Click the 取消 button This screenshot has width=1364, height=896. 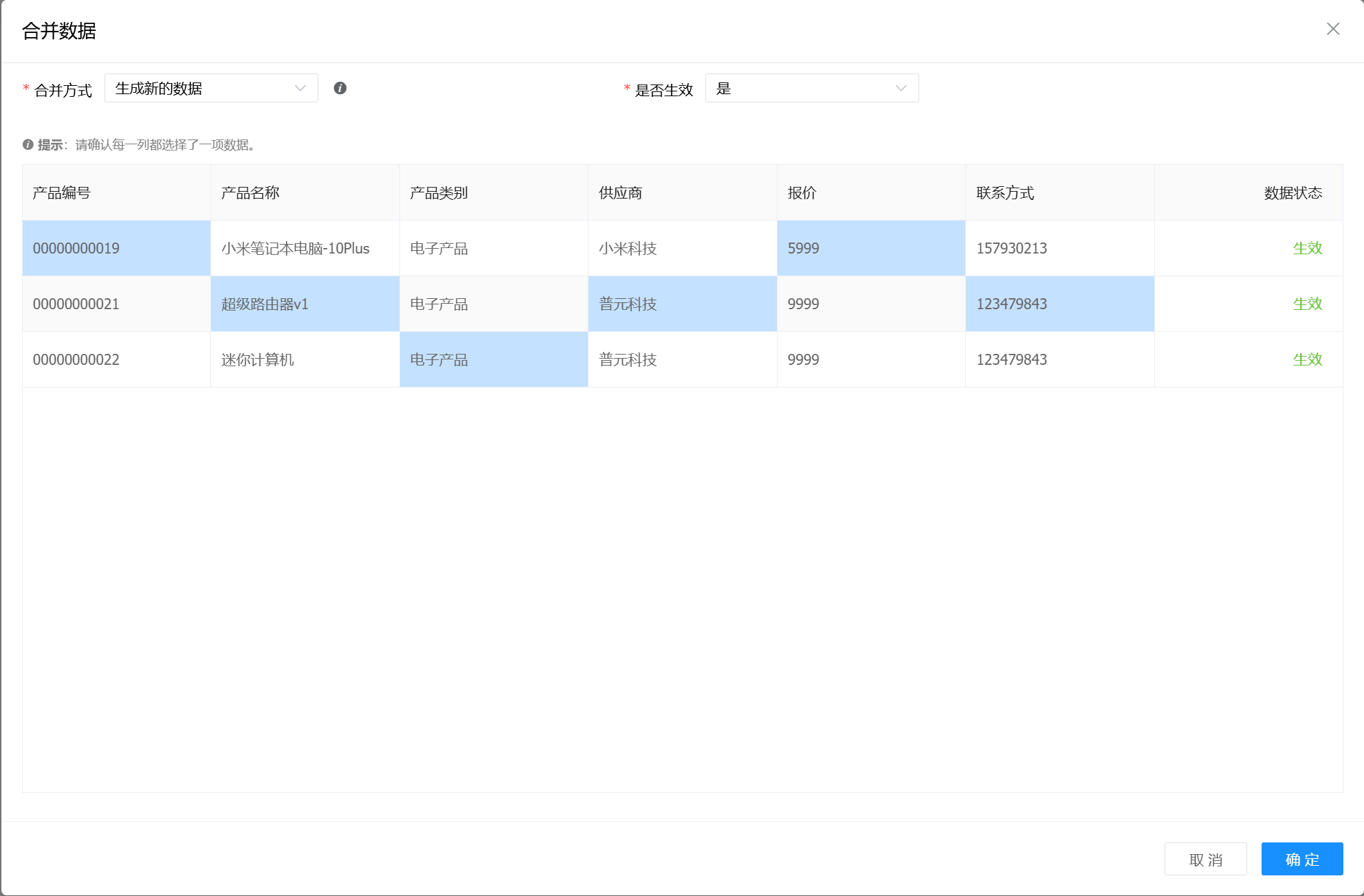tap(1205, 859)
